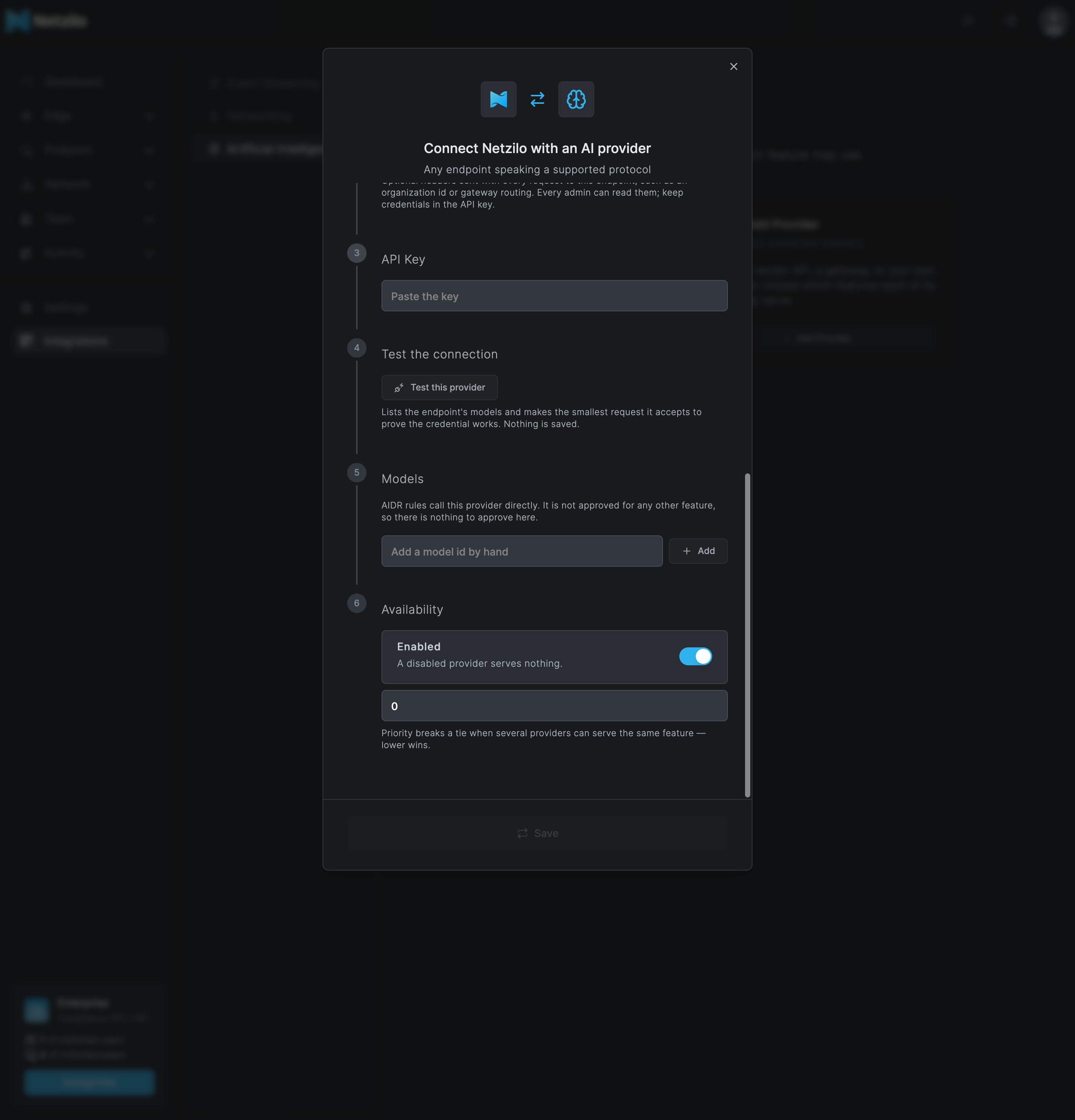
Task: Click "Any endpoint speaking a supported protocol" subtitle
Action: (537, 170)
